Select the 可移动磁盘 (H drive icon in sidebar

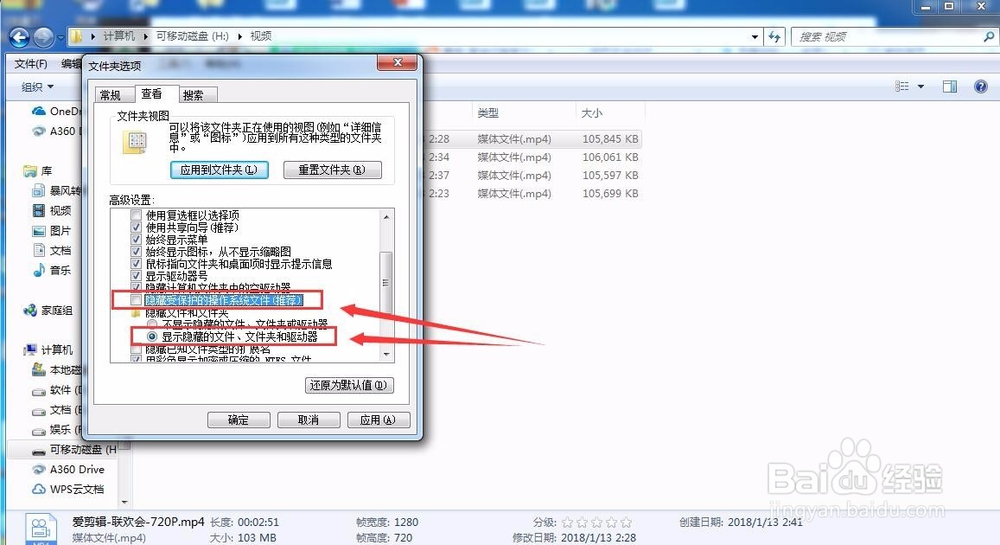pos(39,451)
